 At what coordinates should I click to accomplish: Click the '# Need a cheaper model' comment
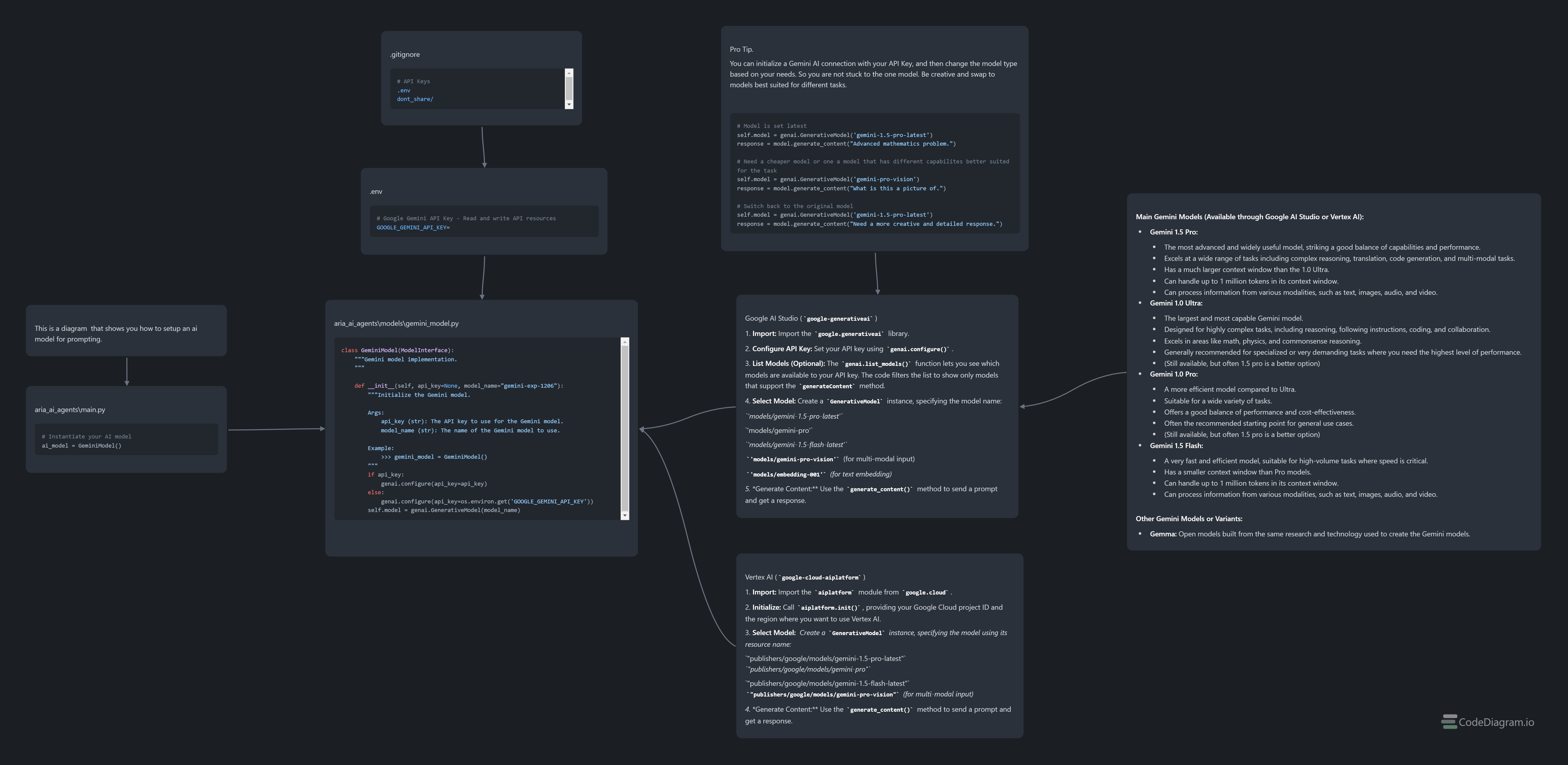(873, 166)
